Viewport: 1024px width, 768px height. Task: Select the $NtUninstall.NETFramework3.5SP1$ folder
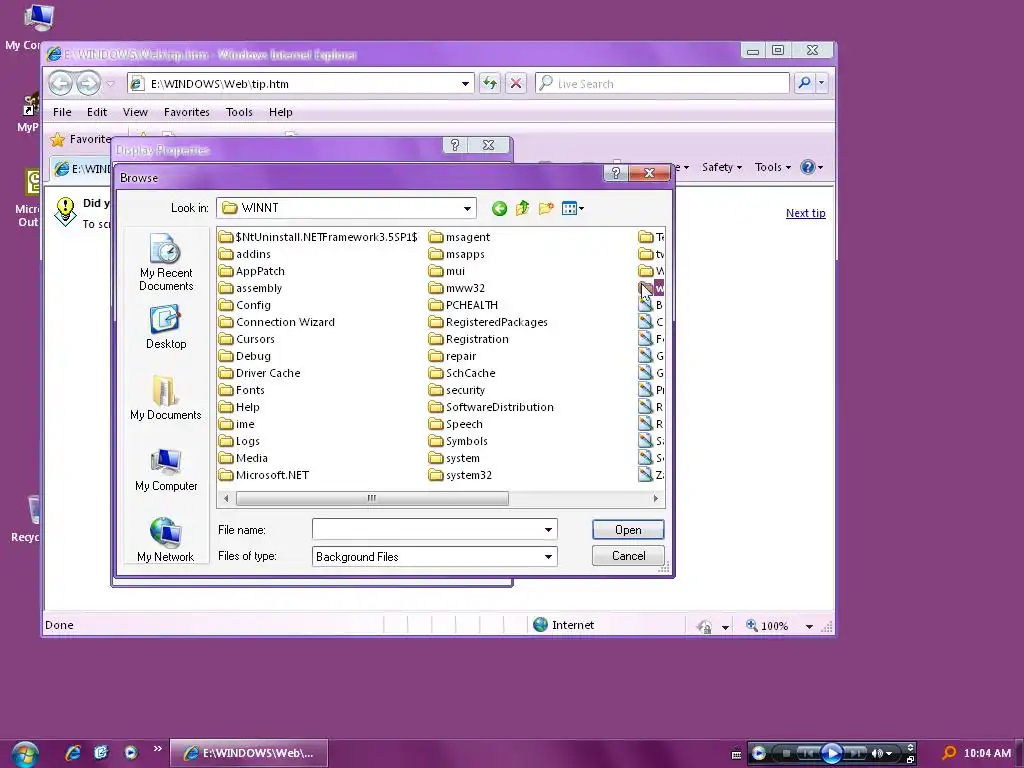[319, 237]
